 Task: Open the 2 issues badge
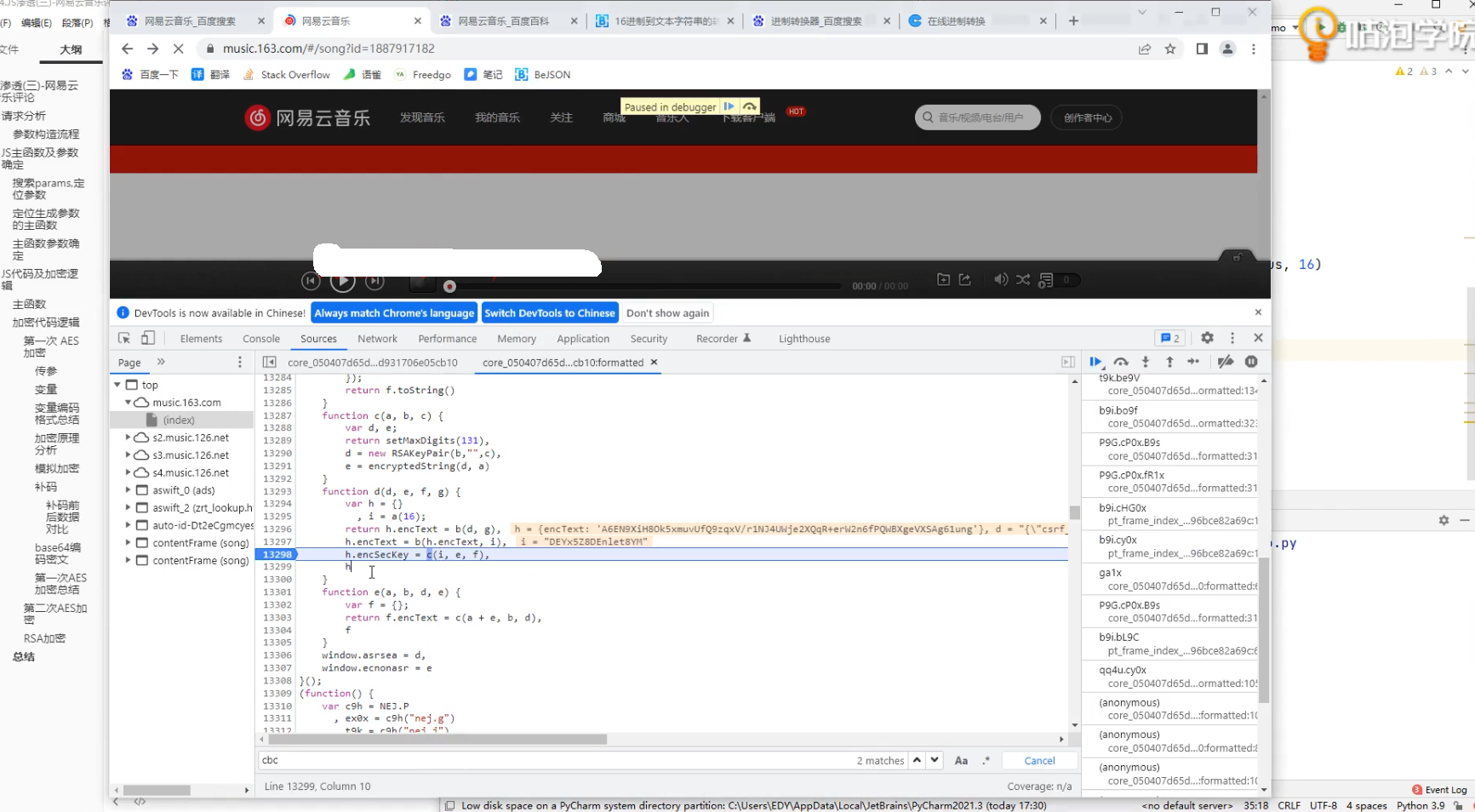click(1170, 338)
